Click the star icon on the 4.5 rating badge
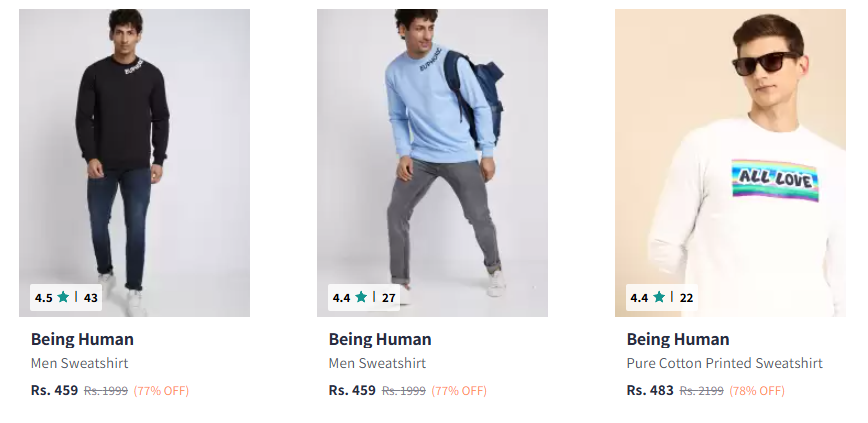Viewport: 868px width, 423px height. (63, 297)
